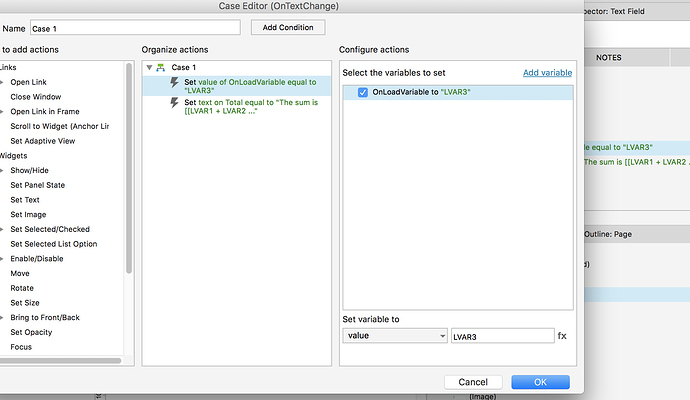Click the LVAR3 value input field
The width and height of the screenshot is (690, 400).
pyautogui.click(x=502, y=336)
